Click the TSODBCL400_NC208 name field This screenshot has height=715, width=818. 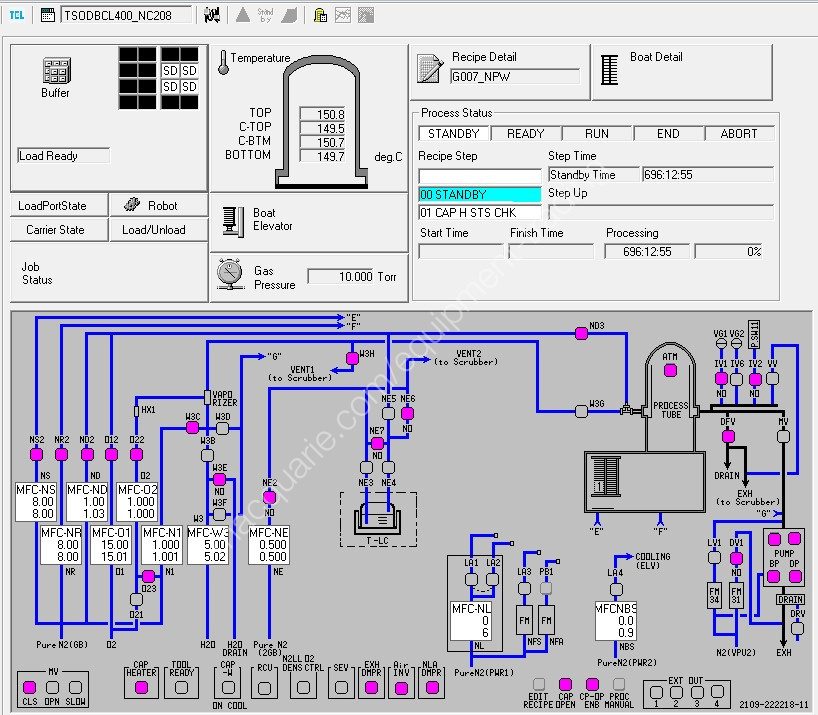pos(126,15)
